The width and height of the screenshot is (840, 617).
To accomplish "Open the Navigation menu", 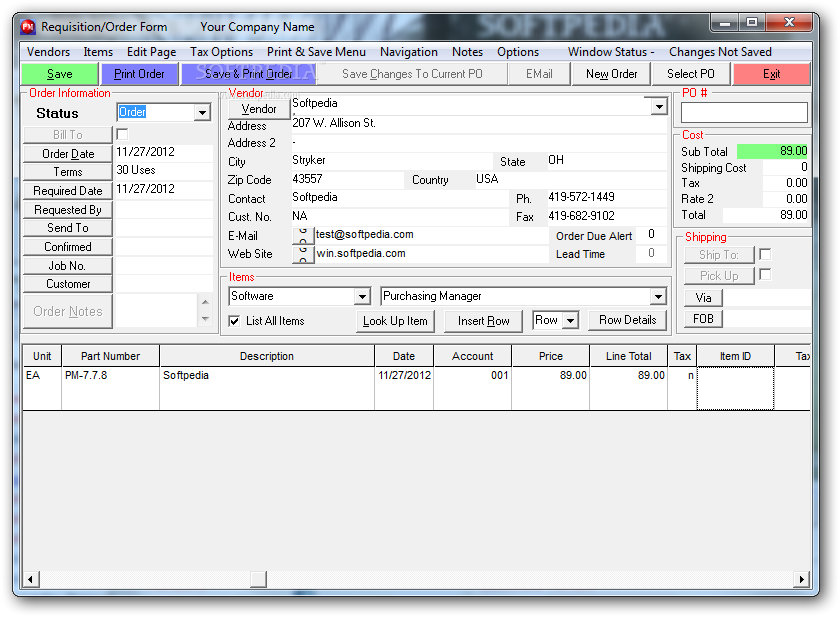I will tap(409, 52).
